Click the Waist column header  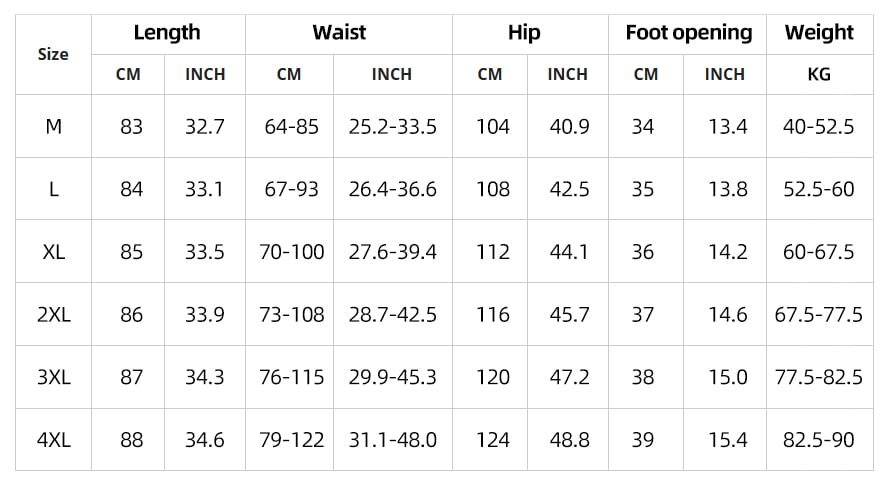pyautogui.click(x=339, y=33)
